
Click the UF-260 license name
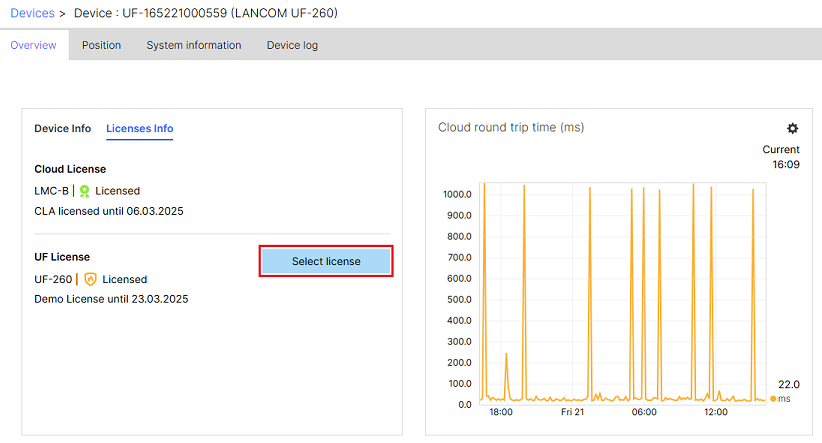click(53, 279)
